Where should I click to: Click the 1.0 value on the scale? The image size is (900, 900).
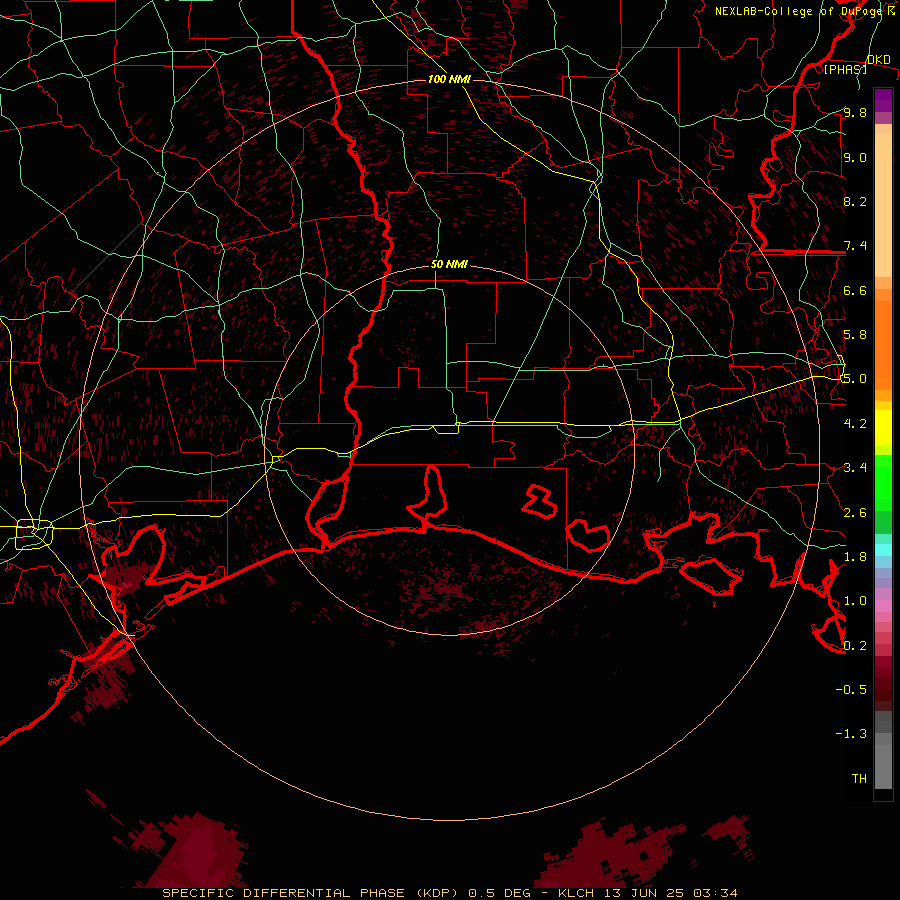(x=855, y=601)
